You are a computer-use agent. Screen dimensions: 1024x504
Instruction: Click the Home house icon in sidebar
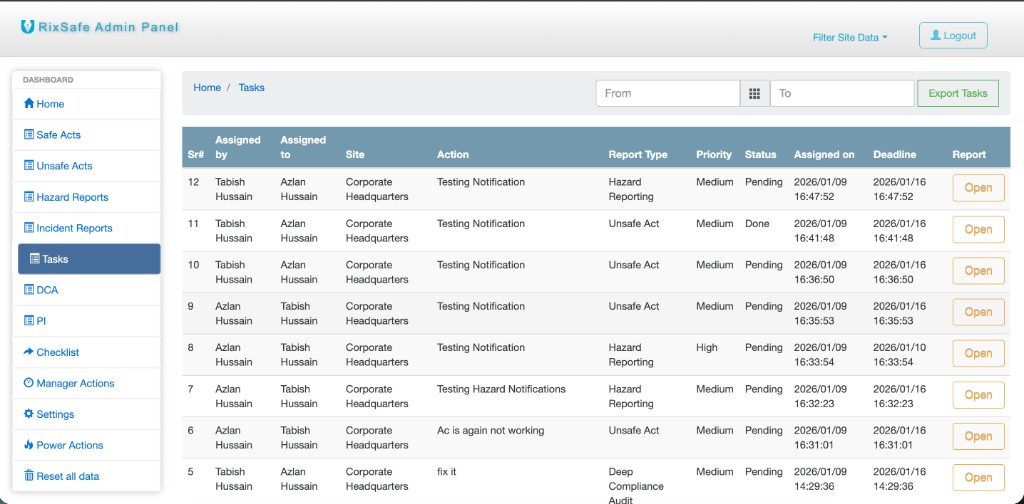[29, 104]
